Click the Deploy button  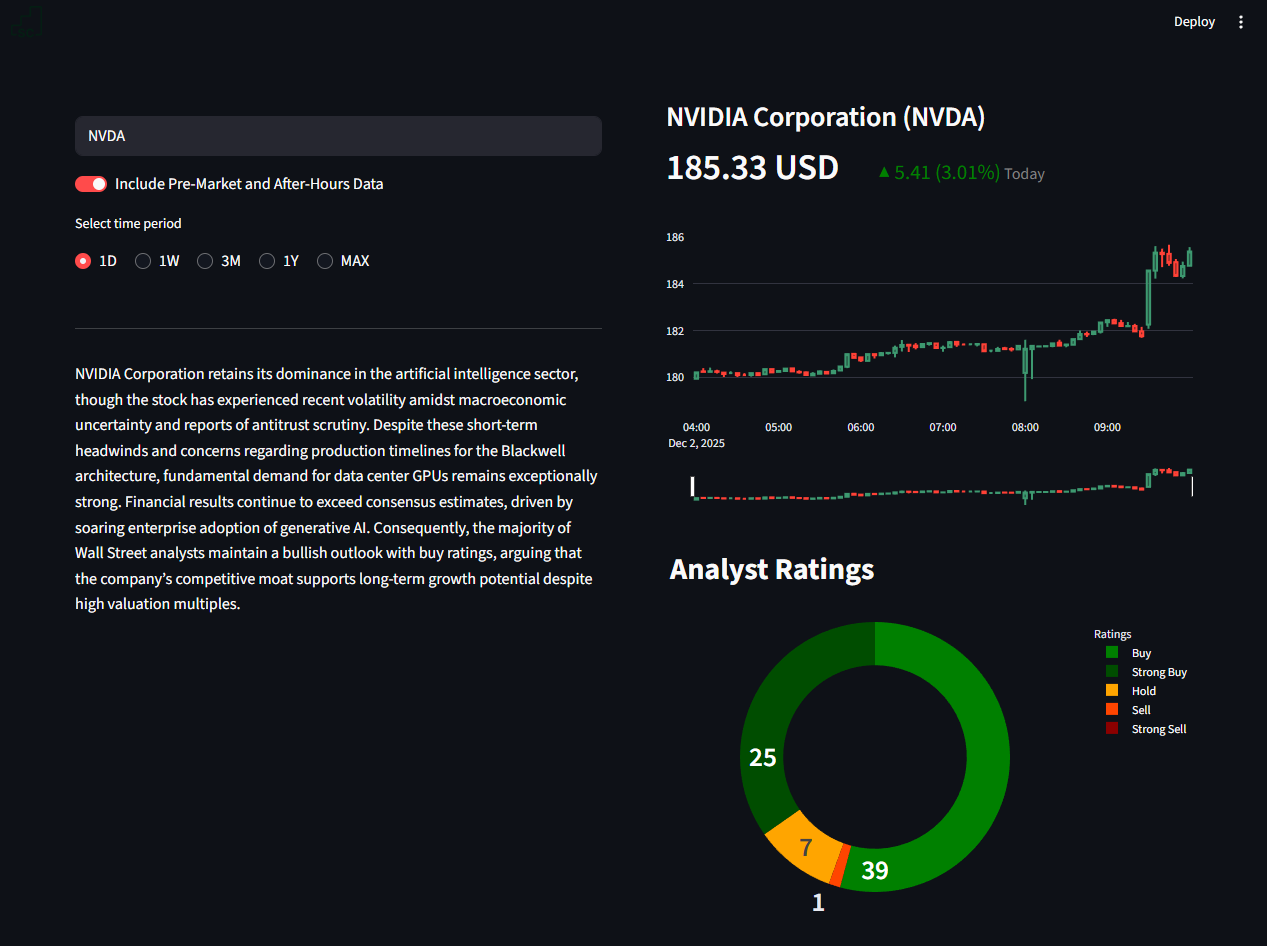[1194, 21]
